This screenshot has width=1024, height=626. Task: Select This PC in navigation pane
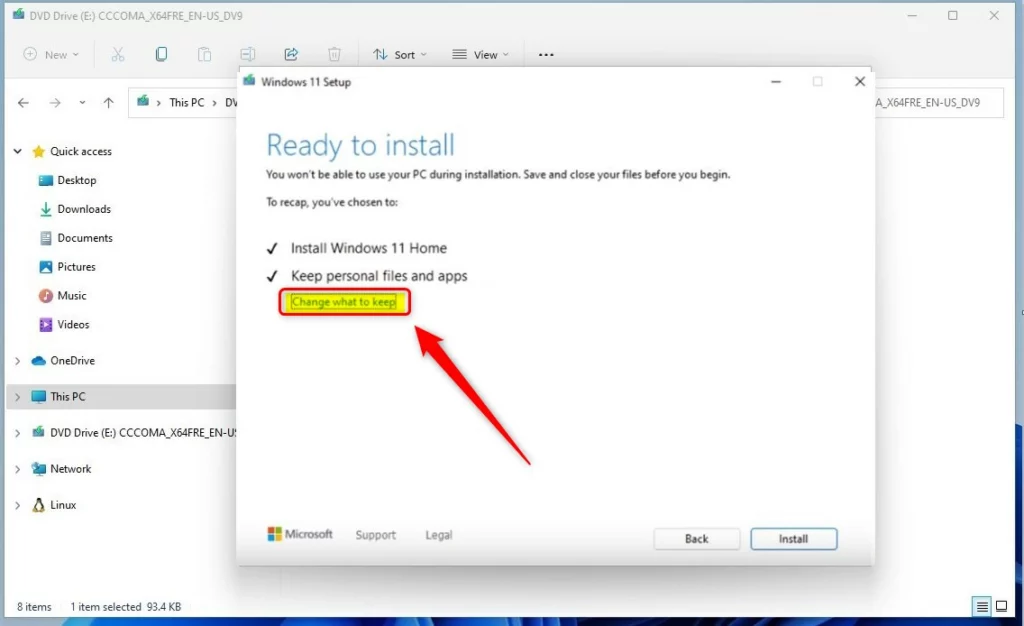(x=68, y=396)
